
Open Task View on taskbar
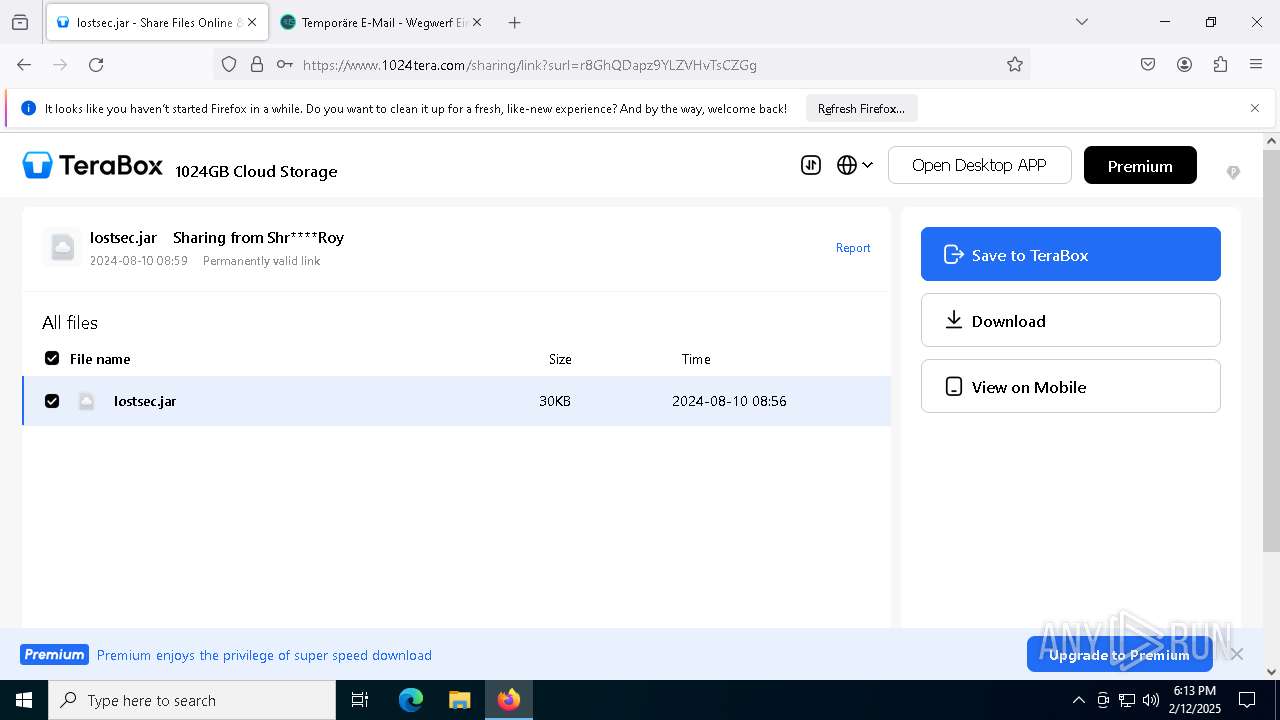coord(360,700)
